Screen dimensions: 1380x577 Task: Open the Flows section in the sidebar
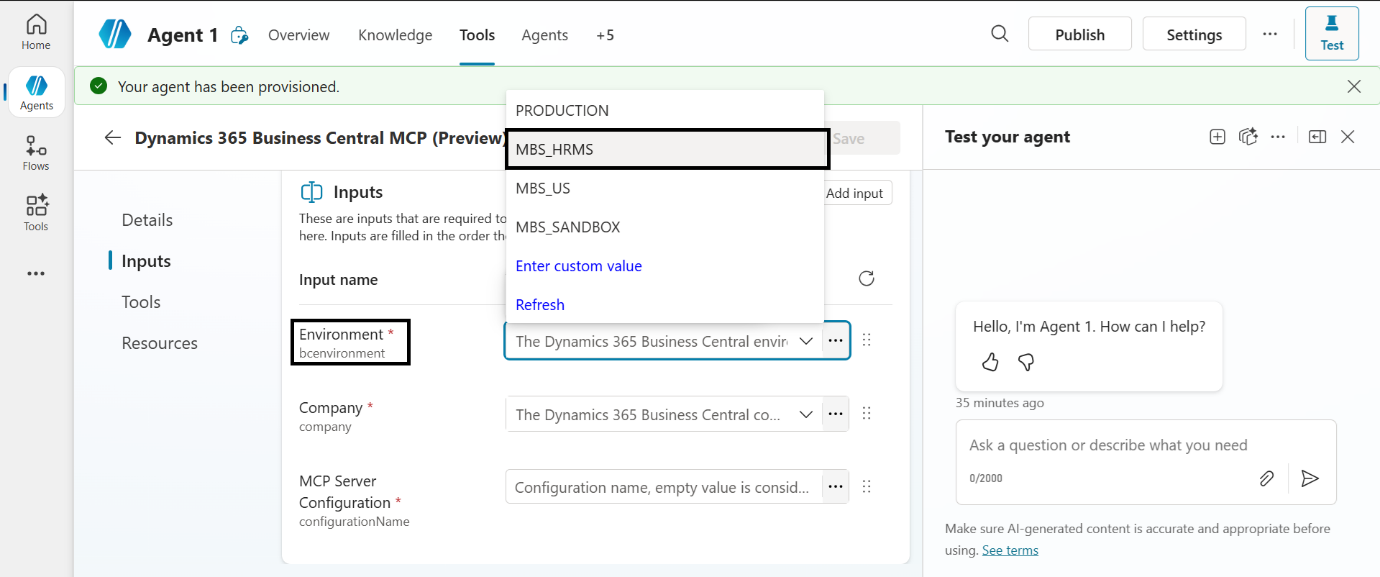[x=36, y=152]
